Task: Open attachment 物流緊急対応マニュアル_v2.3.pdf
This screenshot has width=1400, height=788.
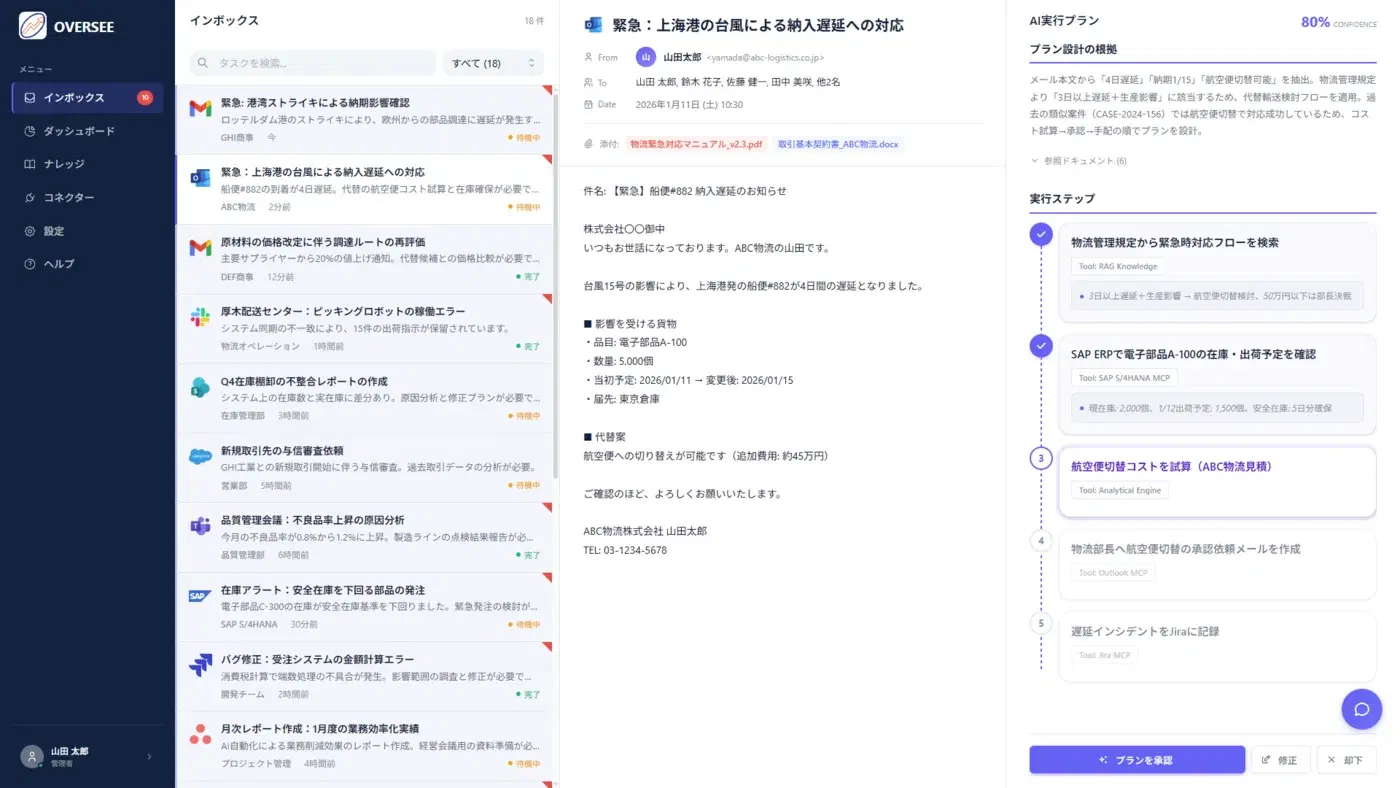Action: [696, 144]
